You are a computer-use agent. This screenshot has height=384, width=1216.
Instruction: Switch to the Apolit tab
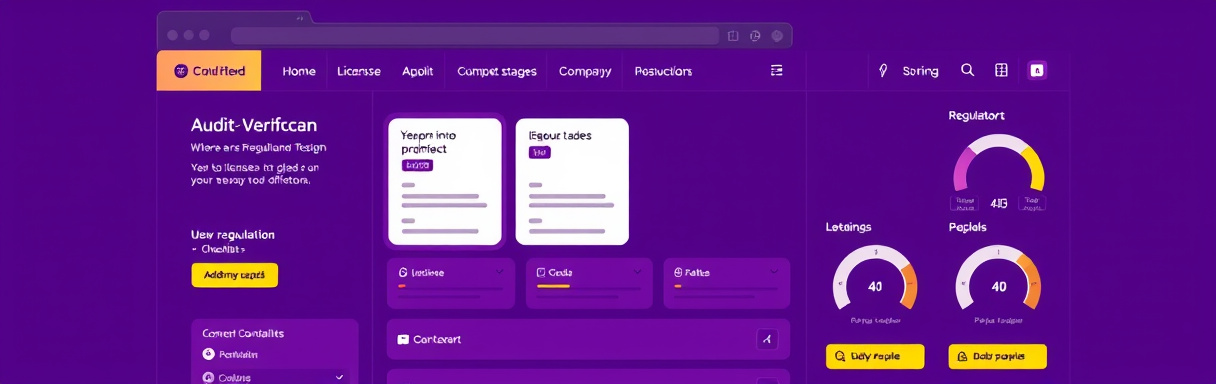point(418,71)
